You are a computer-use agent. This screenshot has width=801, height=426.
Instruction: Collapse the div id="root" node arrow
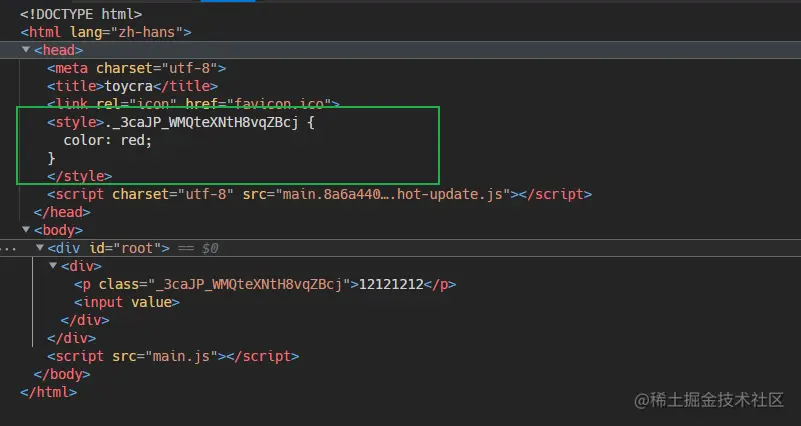pyautogui.click(x=39, y=248)
